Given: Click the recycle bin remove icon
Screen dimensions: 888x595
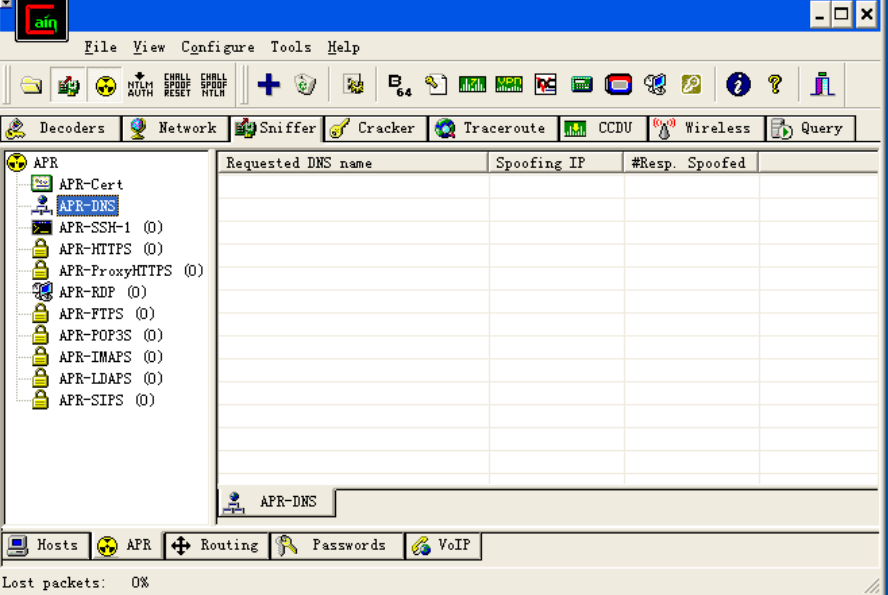Looking at the screenshot, I should [x=305, y=85].
